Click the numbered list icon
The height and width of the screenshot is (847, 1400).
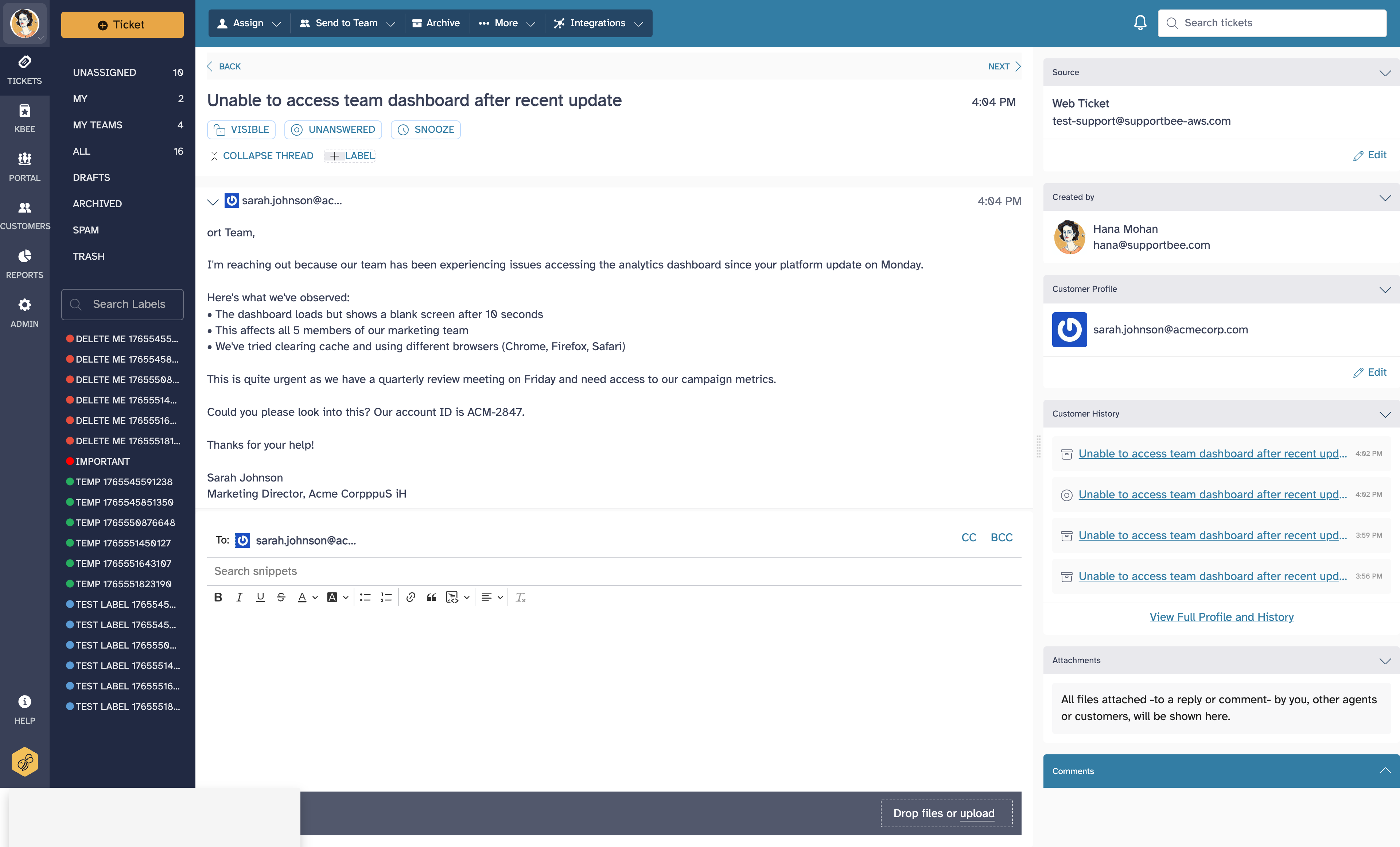pyautogui.click(x=386, y=597)
